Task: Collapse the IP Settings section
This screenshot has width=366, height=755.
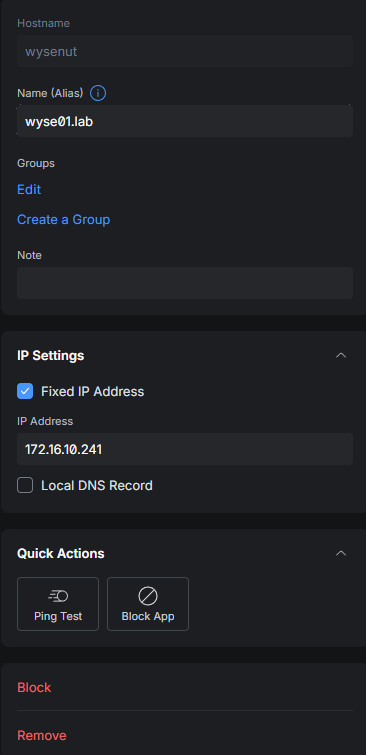Action: coord(341,355)
